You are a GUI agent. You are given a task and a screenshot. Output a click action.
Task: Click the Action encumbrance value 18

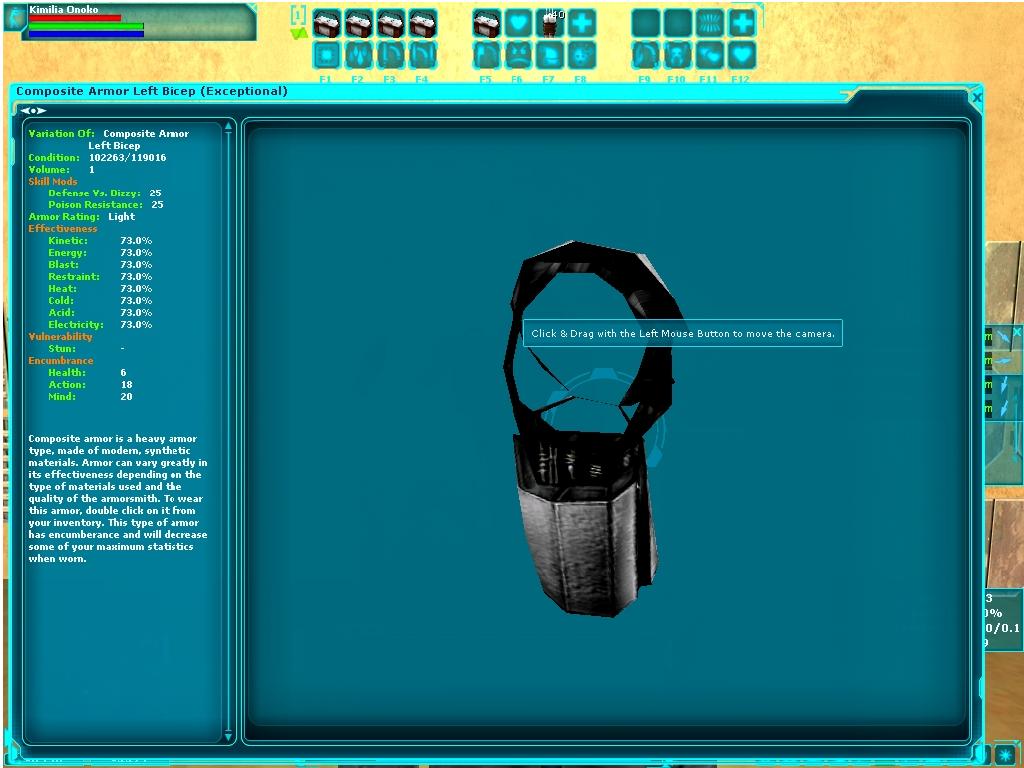point(127,384)
